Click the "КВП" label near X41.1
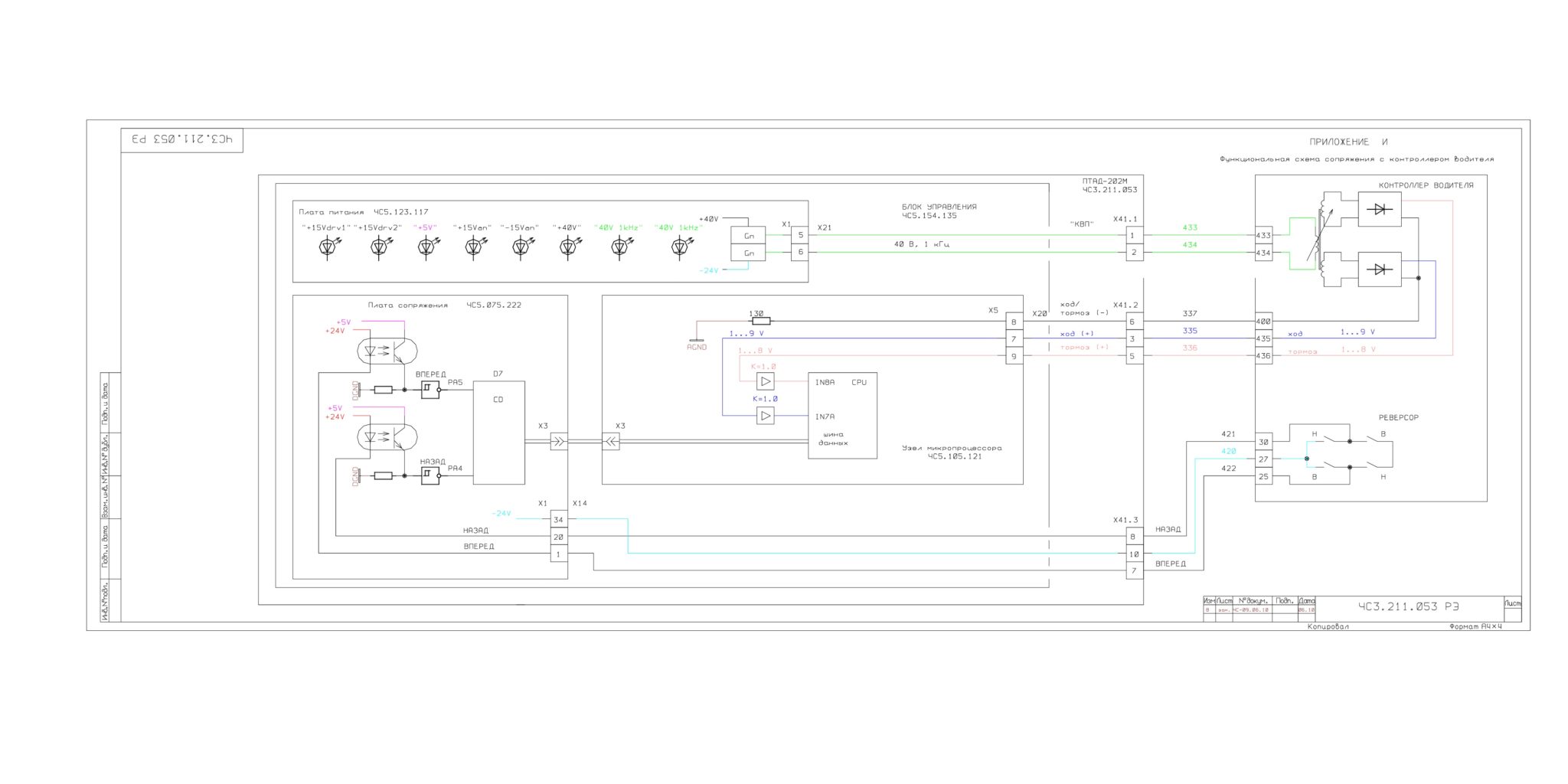This screenshot has height=784, width=1568. pyautogui.click(x=1082, y=224)
